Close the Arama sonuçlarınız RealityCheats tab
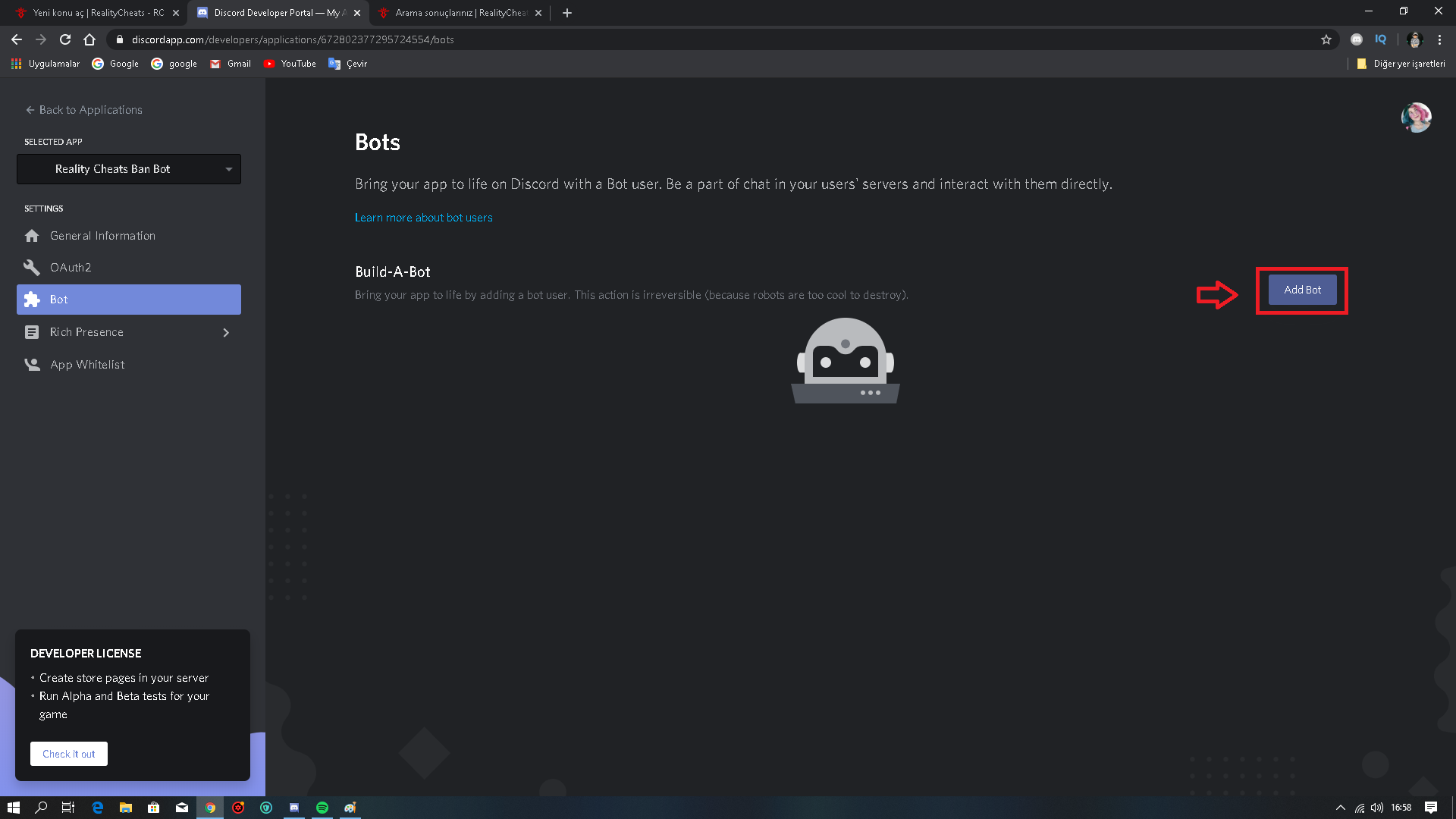The height and width of the screenshot is (819, 1456). [538, 13]
